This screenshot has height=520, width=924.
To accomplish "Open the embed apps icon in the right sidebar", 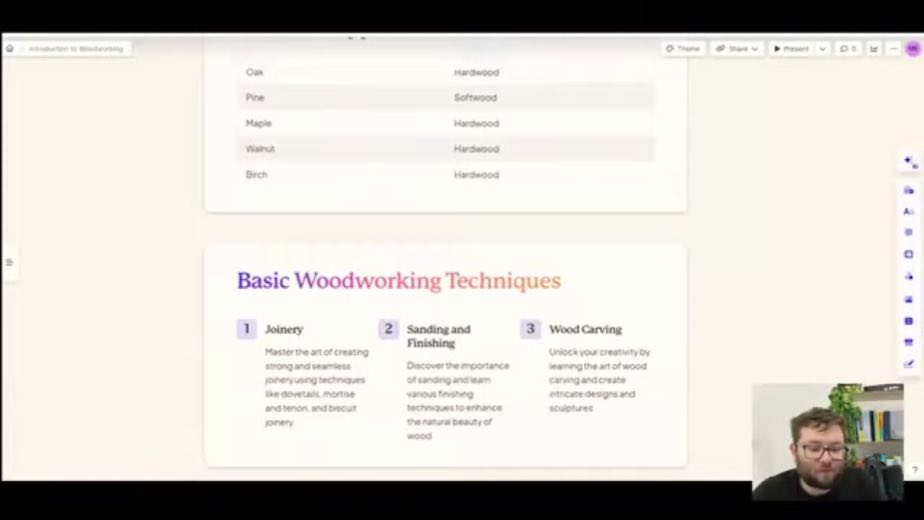I will (x=909, y=343).
